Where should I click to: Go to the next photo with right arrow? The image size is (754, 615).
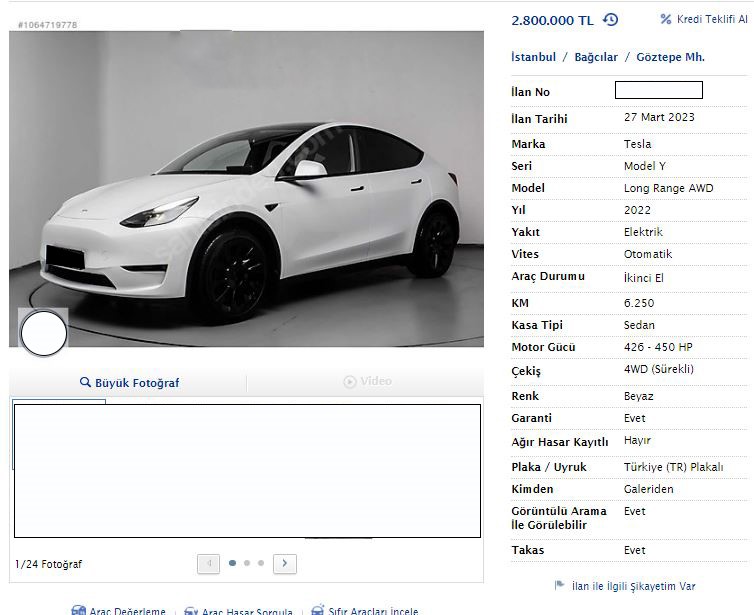pyautogui.click(x=285, y=564)
